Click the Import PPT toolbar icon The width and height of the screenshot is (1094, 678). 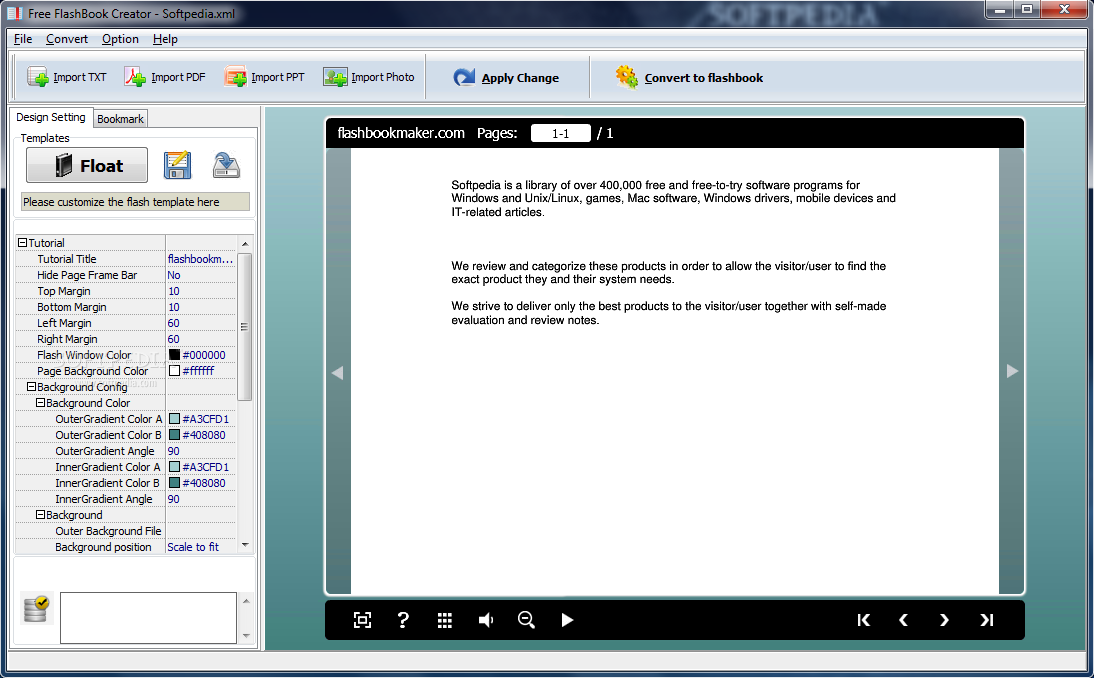pyautogui.click(x=235, y=77)
